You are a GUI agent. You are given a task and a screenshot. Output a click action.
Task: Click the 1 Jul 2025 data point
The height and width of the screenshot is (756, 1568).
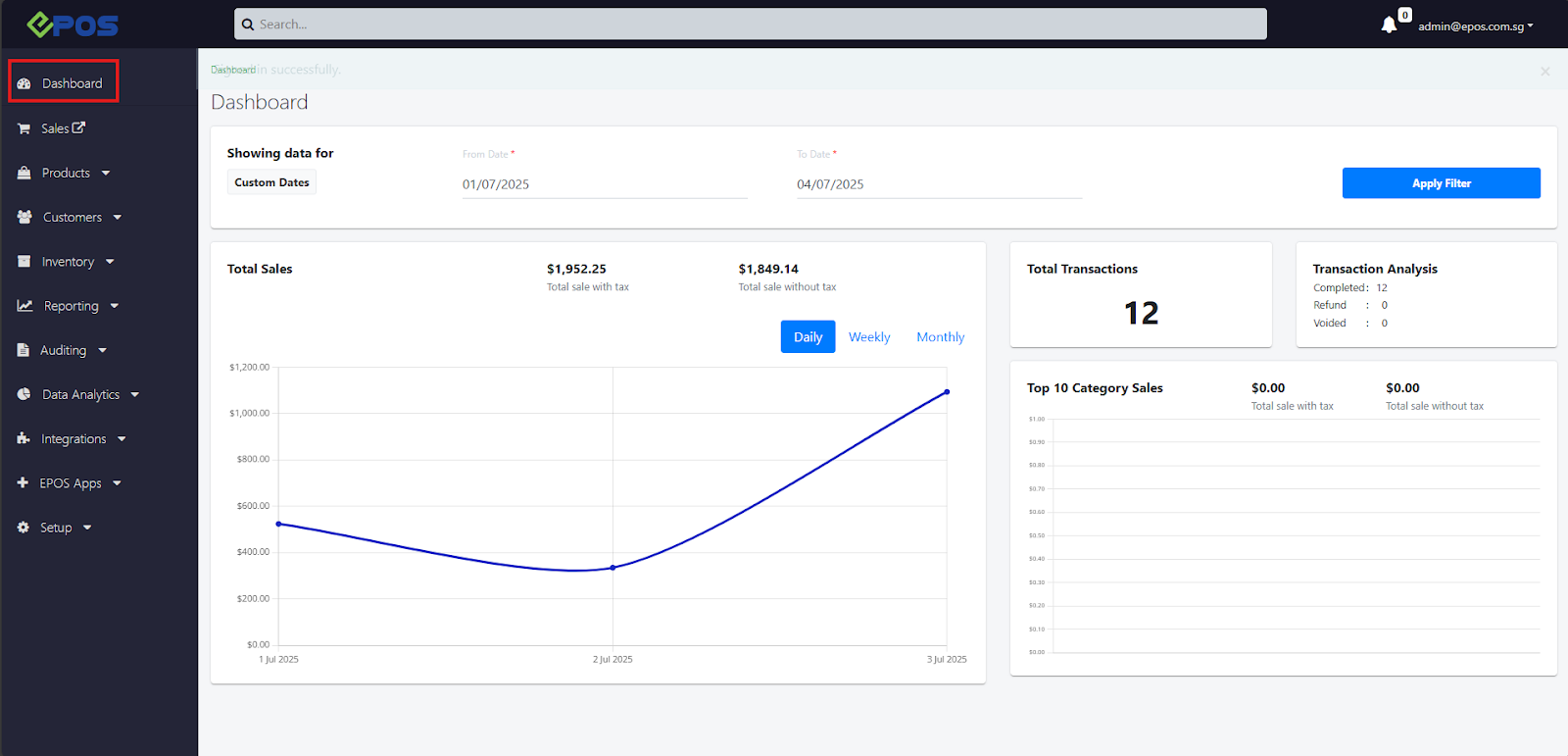point(278,524)
